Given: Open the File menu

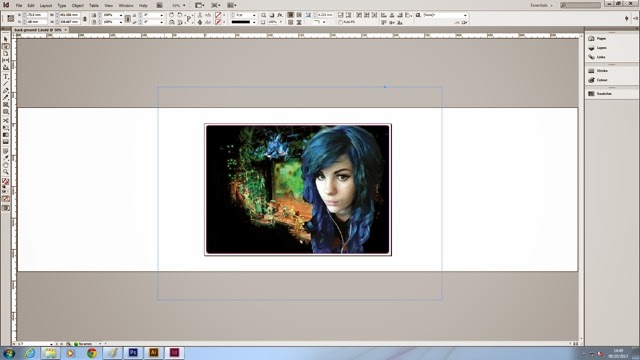Looking at the screenshot, I should [x=19, y=6].
